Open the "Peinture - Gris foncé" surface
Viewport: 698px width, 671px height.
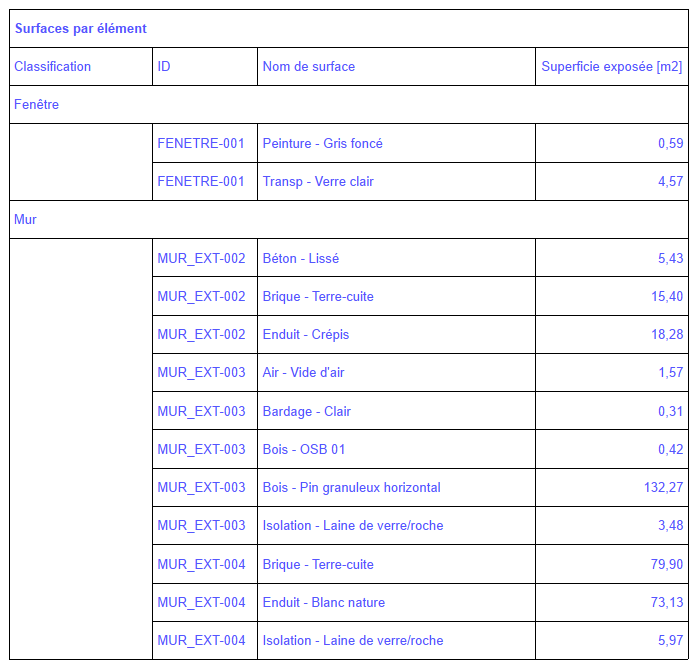tap(322, 144)
